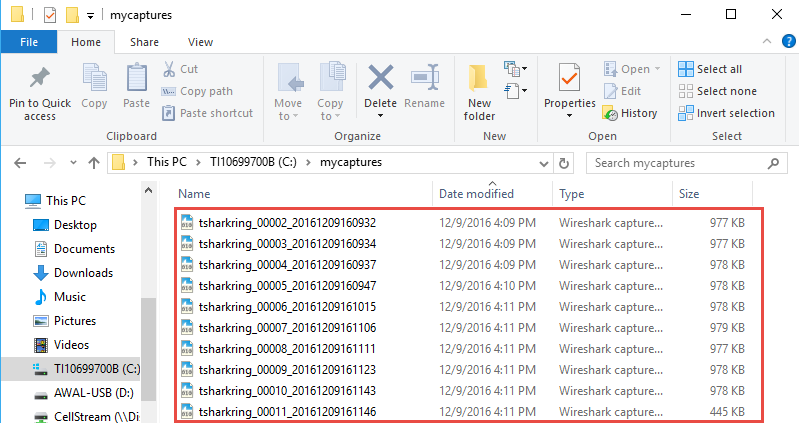The image size is (799, 423).
Task: Click the red Delete icon
Action: (x=380, y=80)
